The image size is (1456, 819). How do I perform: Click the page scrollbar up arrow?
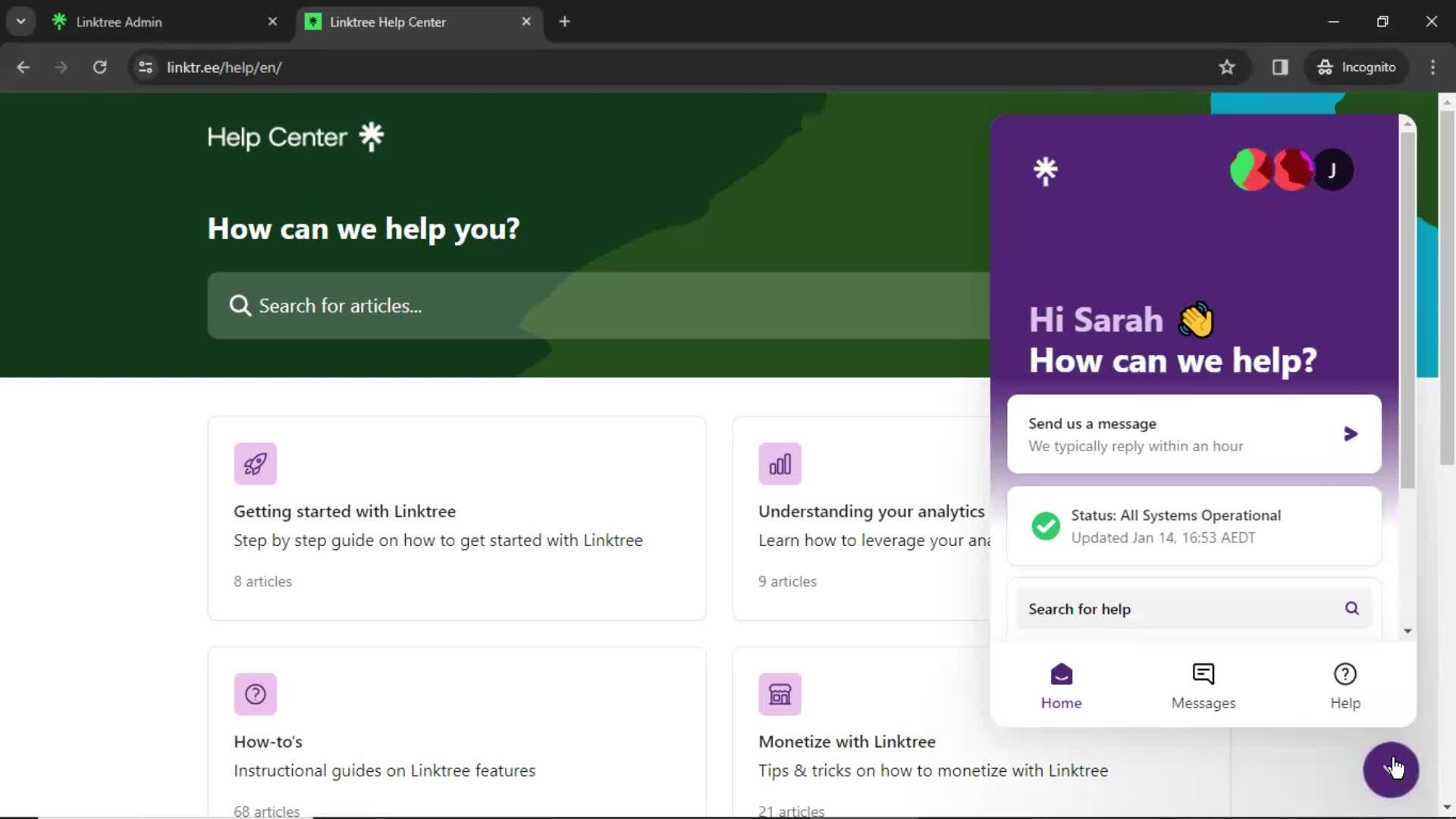click(1447, 101)
